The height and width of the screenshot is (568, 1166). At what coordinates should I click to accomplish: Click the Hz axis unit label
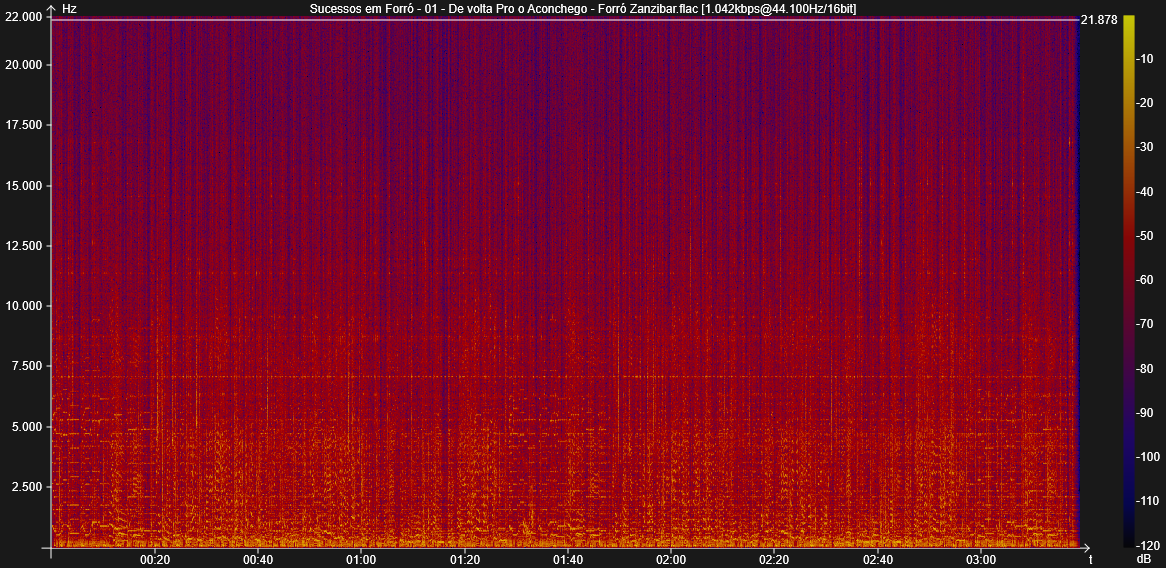pos(68,8)
